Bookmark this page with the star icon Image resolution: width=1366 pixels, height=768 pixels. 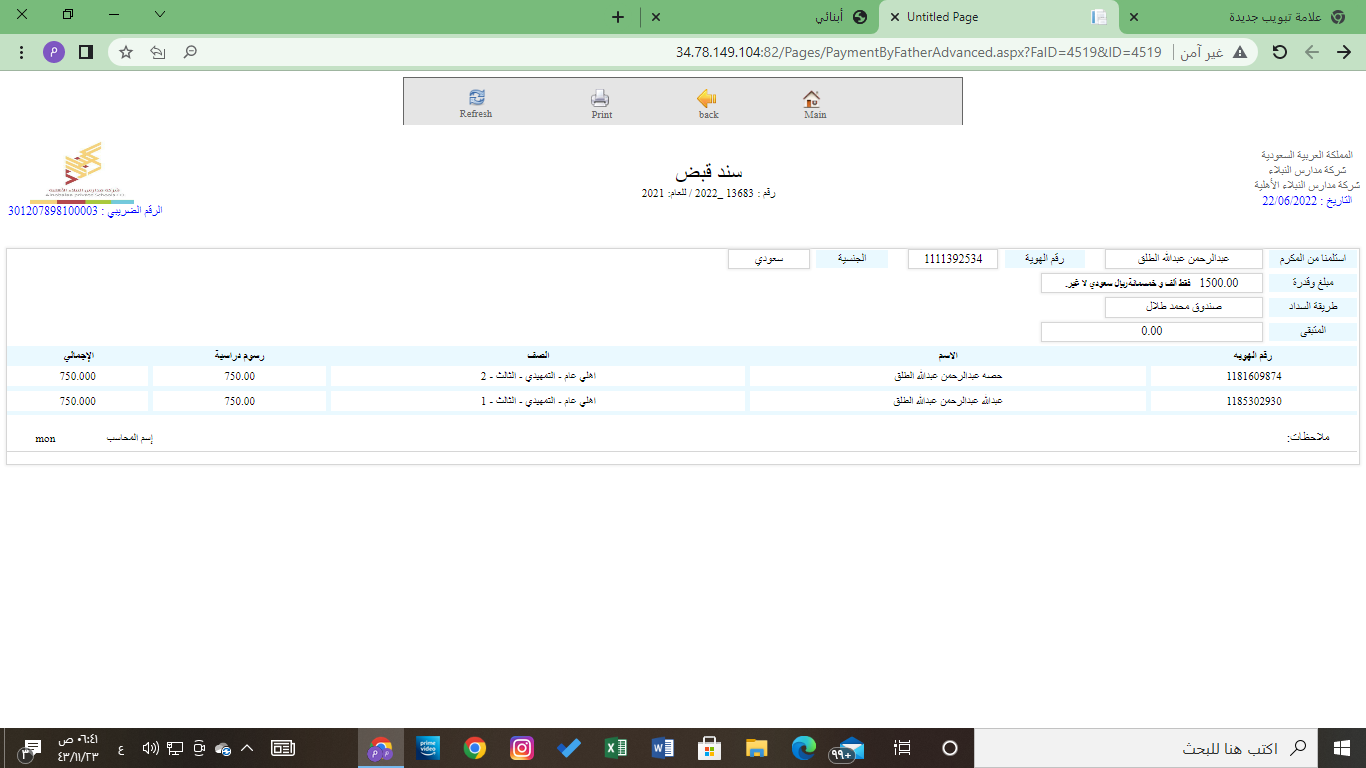[x=126, y=52]
